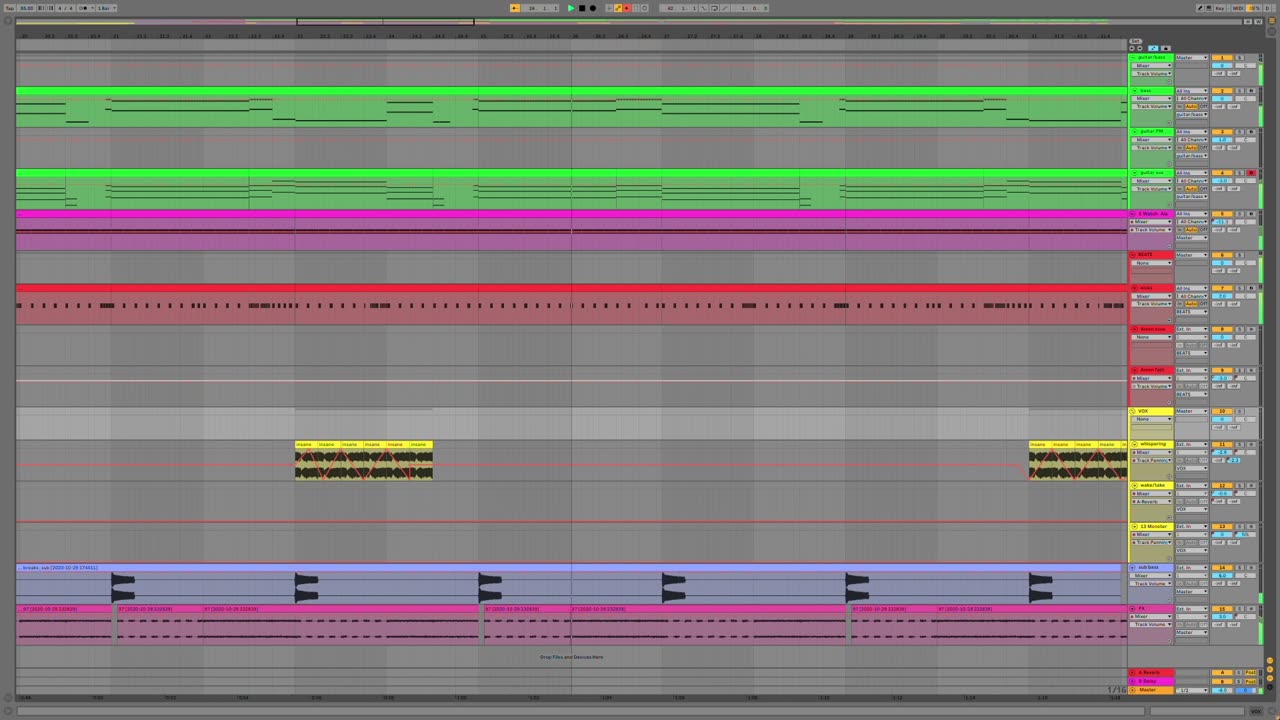The width and height of the screenshot is (1280, 720).
Task: Solo the guitar/bass group track
Action: coord(1240,58)
